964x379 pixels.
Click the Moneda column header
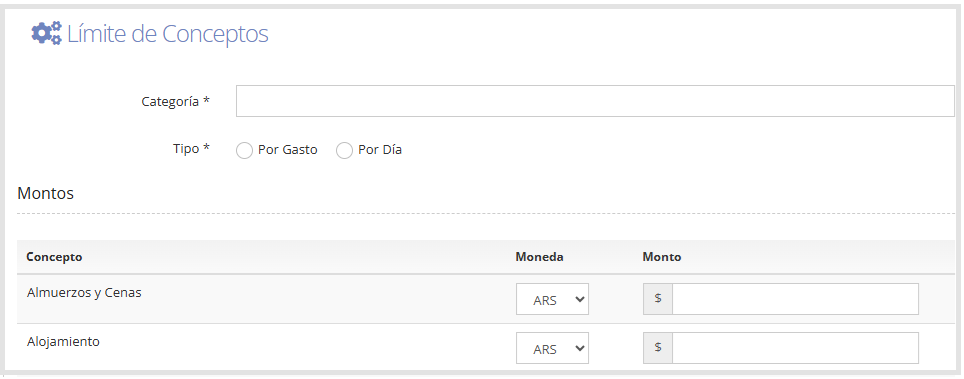tap(539, 257)
